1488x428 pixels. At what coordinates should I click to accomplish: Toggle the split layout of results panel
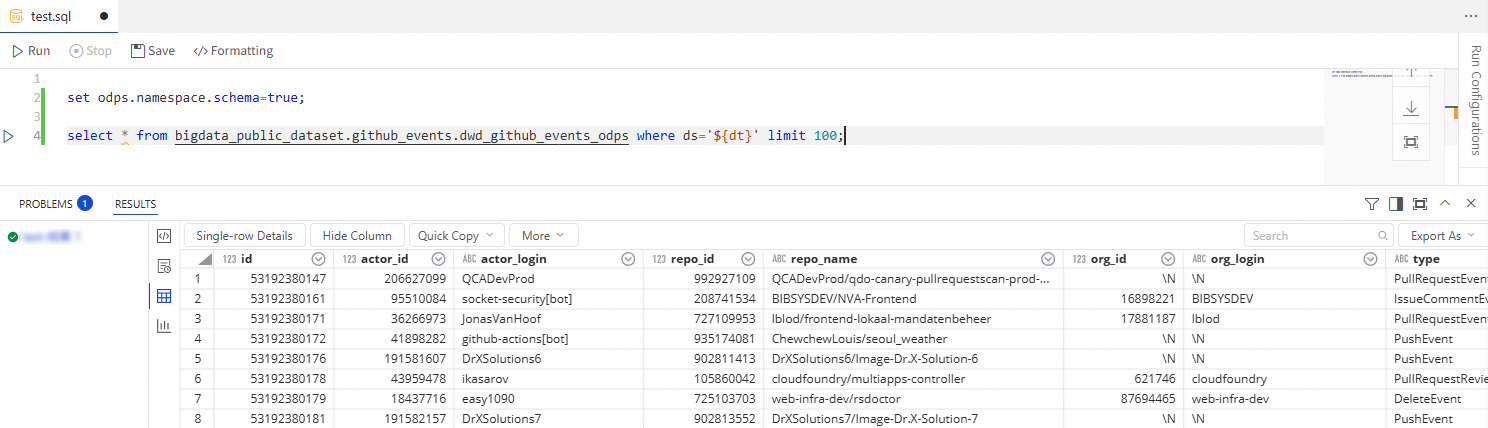(x=1396, y=204)
